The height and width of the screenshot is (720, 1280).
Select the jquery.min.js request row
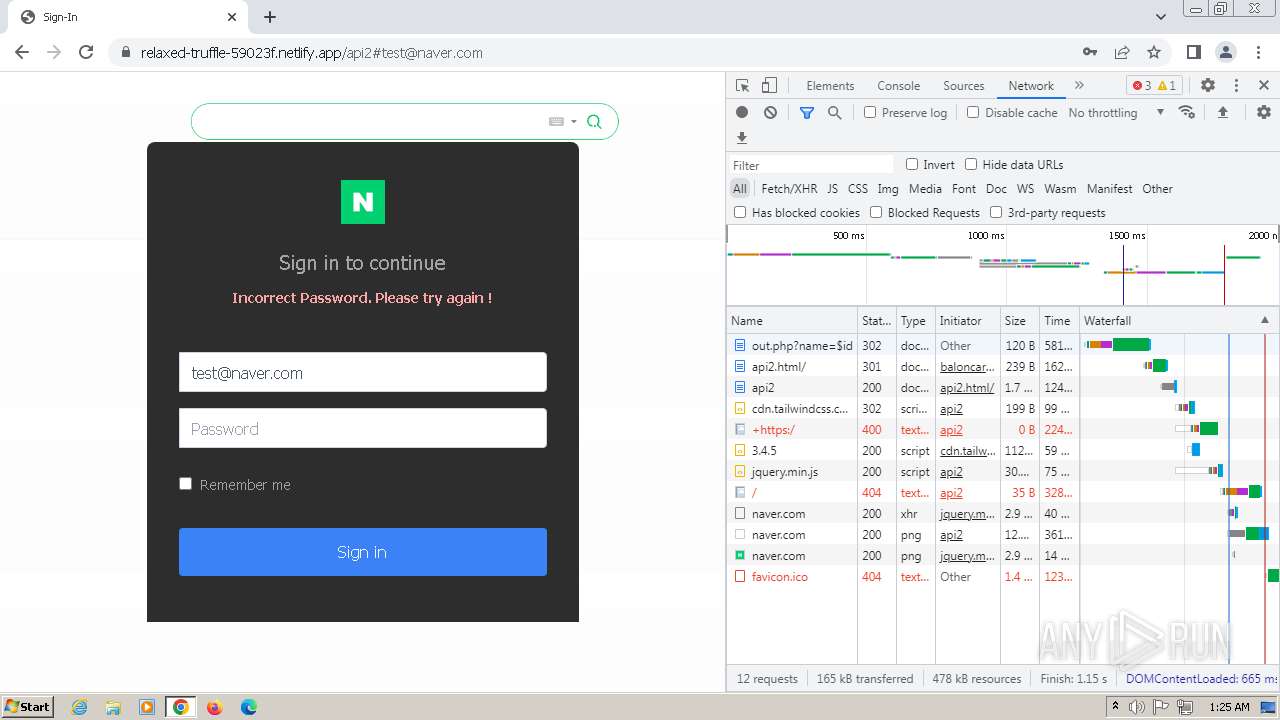click(x=1003, y=472)
